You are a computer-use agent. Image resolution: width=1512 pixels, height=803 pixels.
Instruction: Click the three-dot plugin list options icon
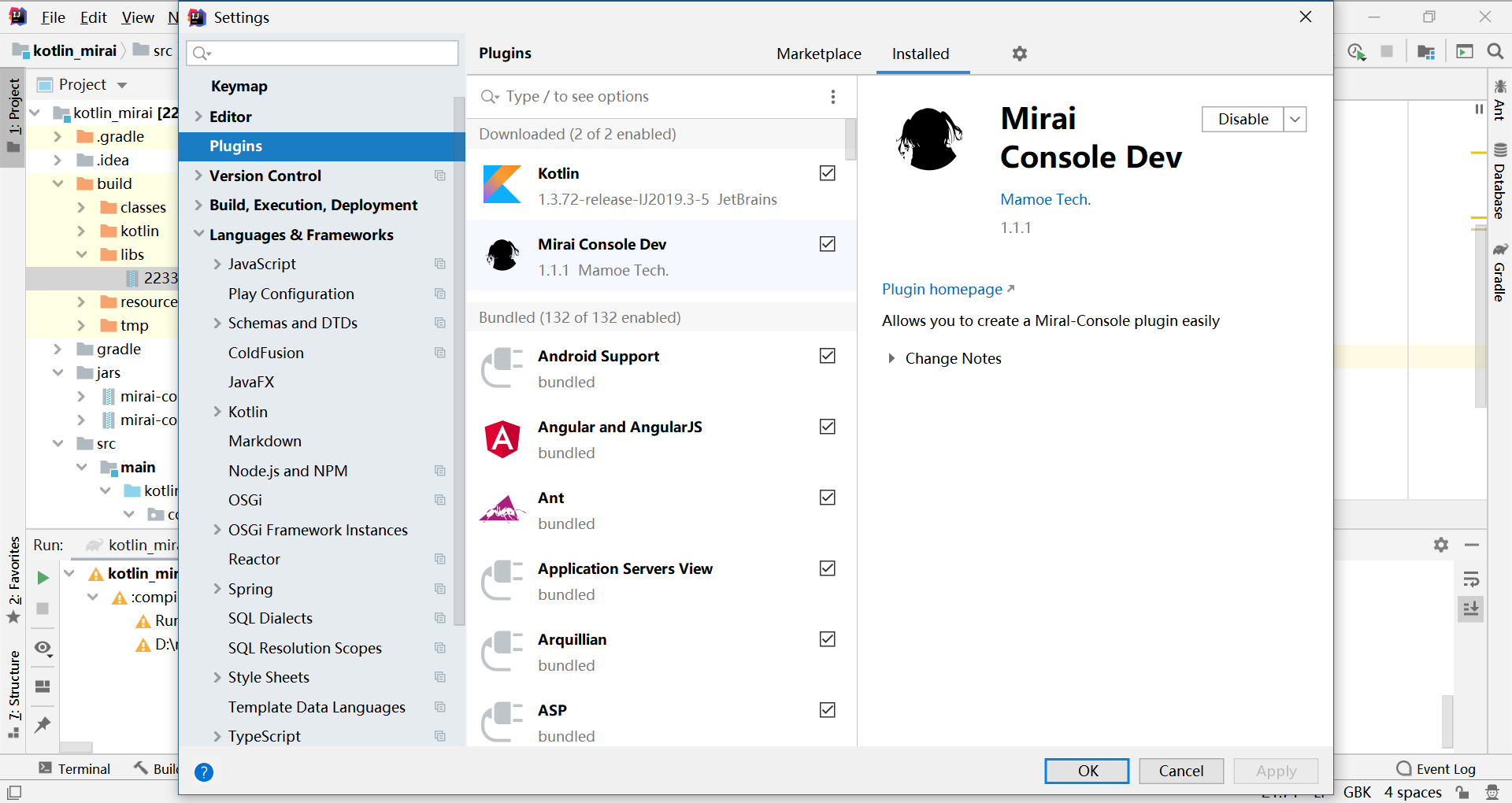tap(832, 97)
